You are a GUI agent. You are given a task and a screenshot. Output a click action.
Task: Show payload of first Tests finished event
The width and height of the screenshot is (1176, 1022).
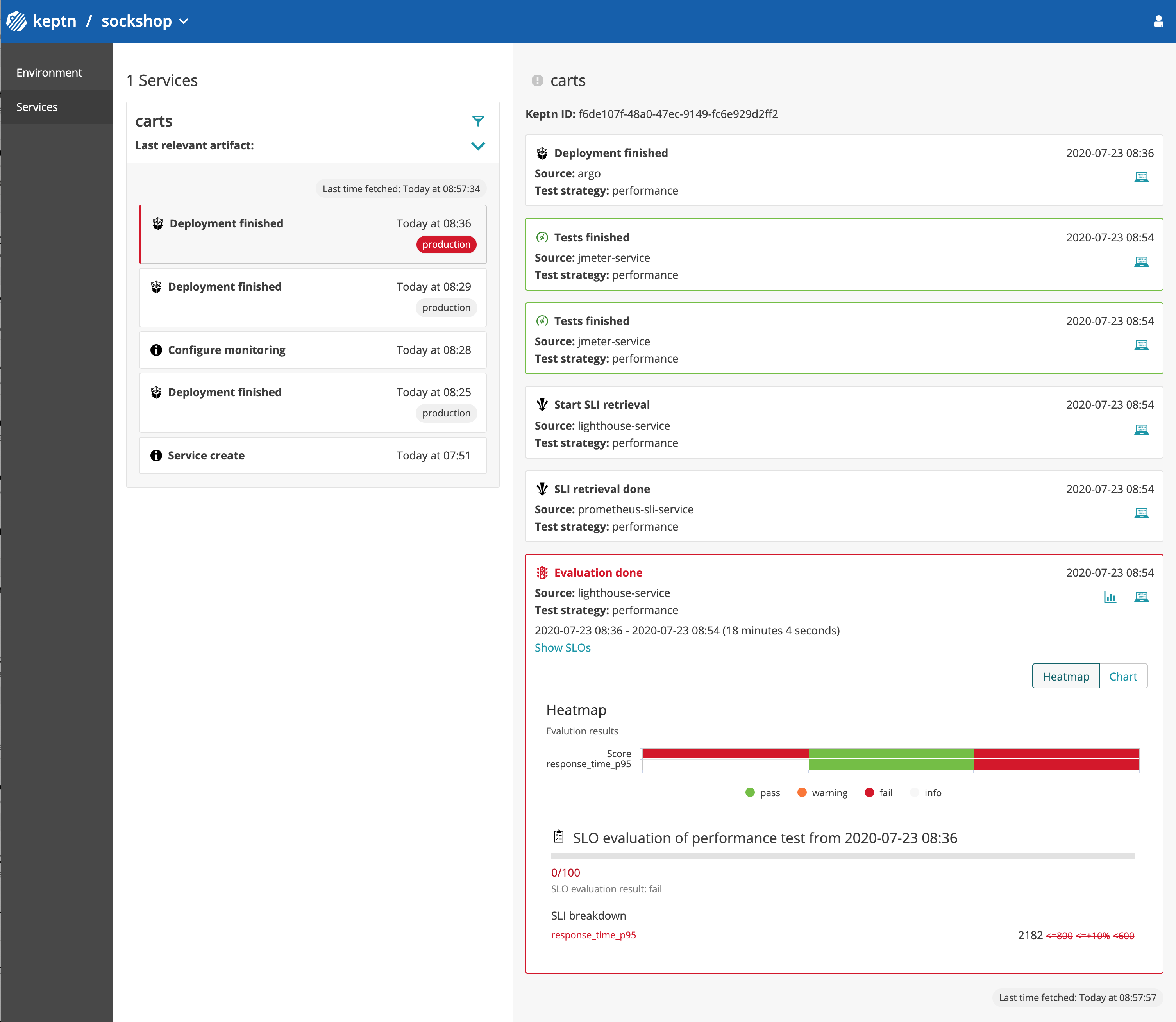tap(1141, 262)
